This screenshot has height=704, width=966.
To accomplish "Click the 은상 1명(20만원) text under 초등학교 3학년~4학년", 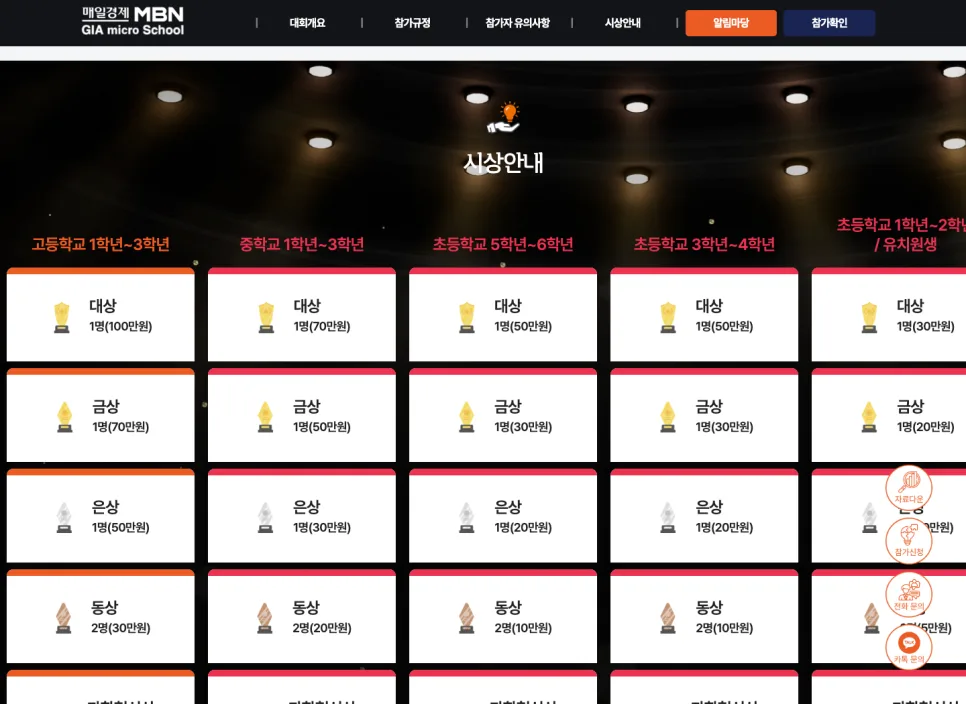I will [724, 517].
